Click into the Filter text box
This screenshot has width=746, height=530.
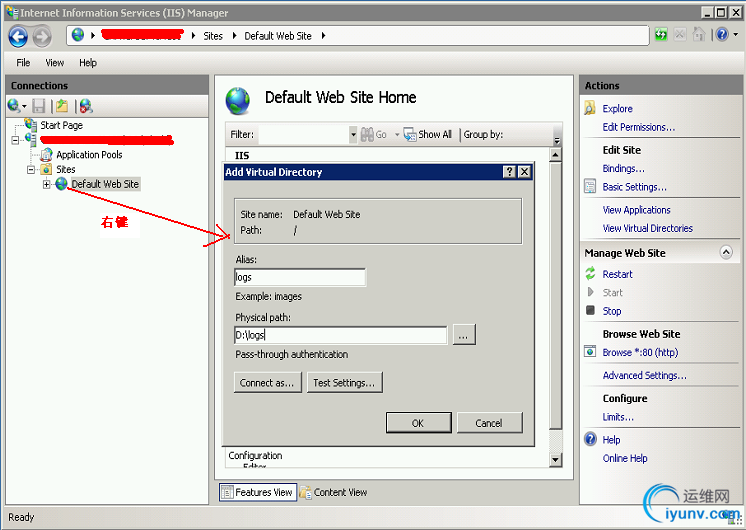pos(304,135)
